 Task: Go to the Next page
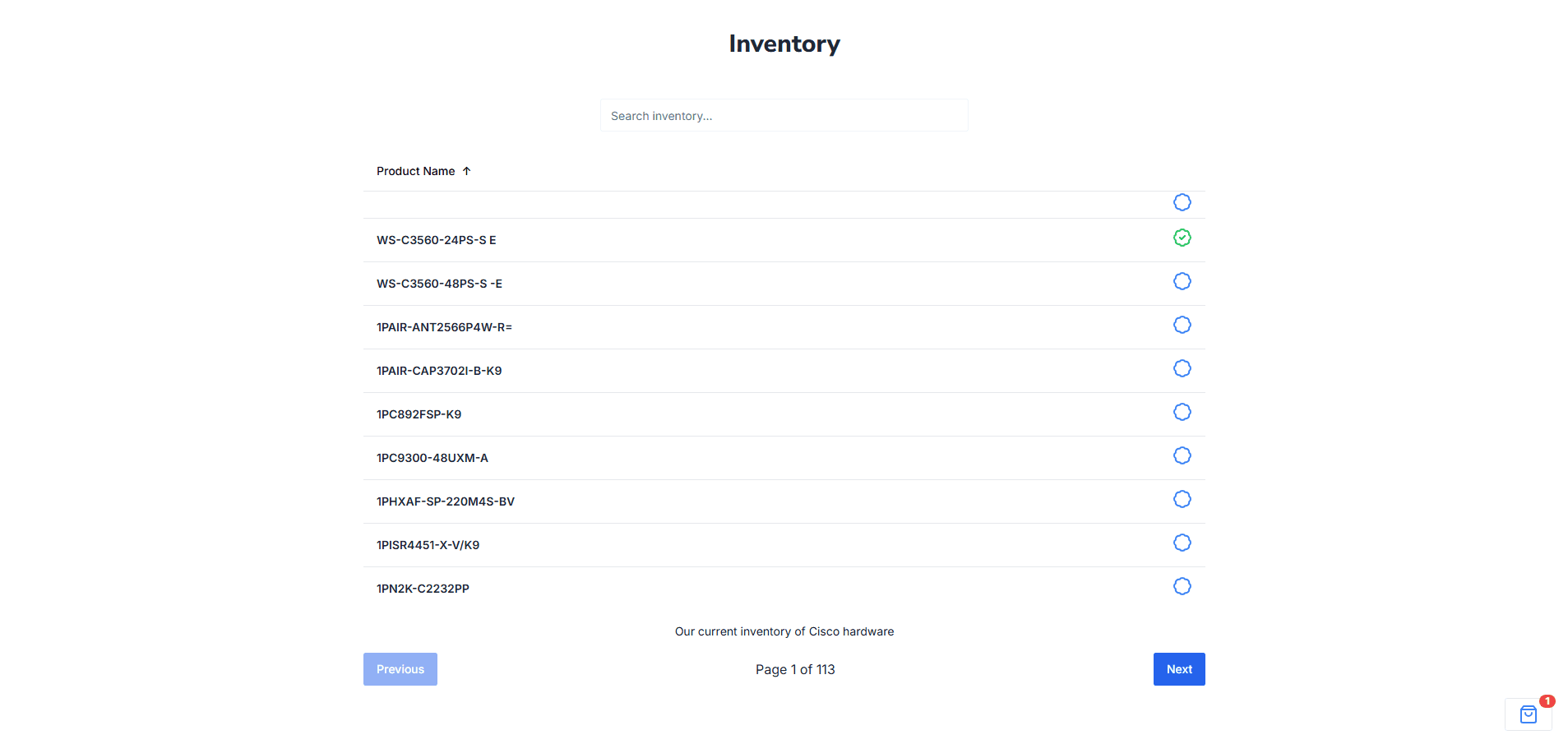(1179, 669)
